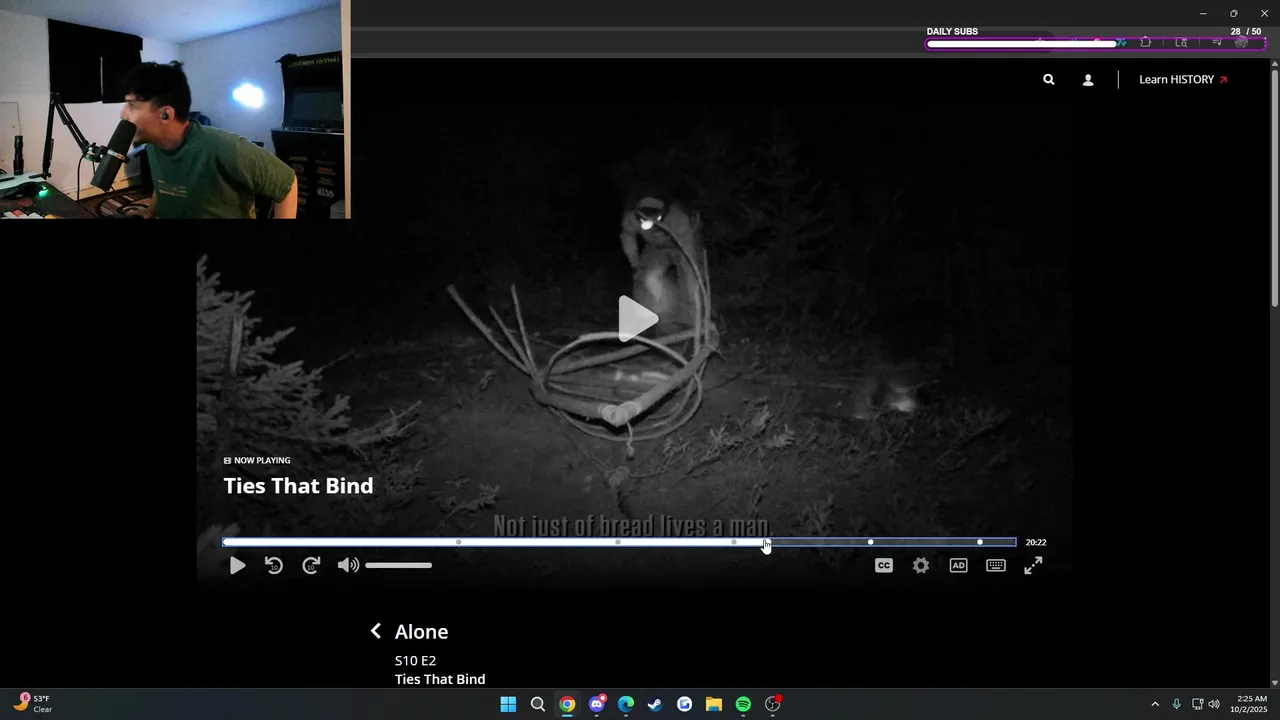The height and width of the screenshot is (720, 1280).
Task: Open File Explorer from the taskbar
Action: [x=714, y=704]
